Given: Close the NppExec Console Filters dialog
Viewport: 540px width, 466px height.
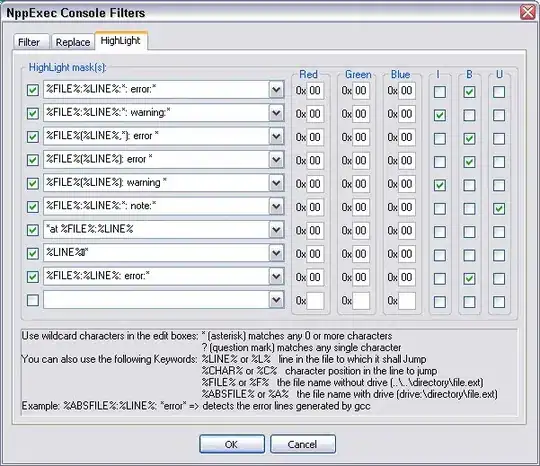Looking at the screenshot, I should (x=527, y=12).
